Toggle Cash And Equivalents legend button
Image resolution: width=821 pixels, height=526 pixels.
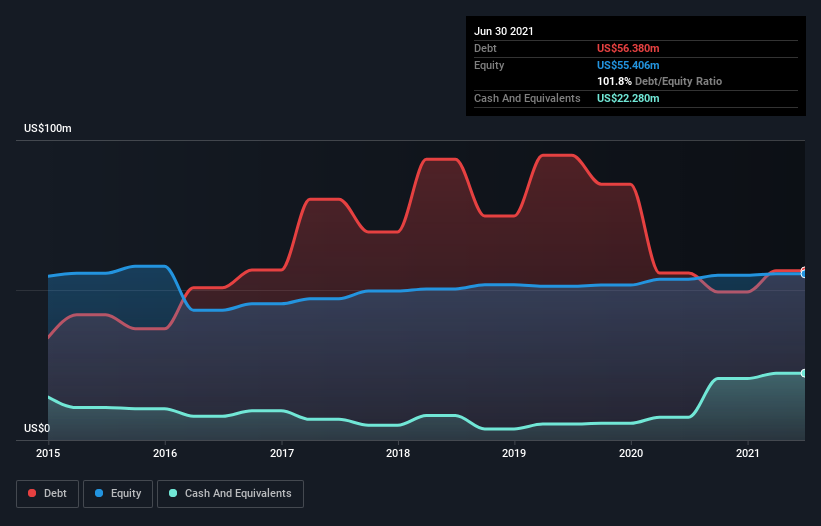click(x=230, y=494)
